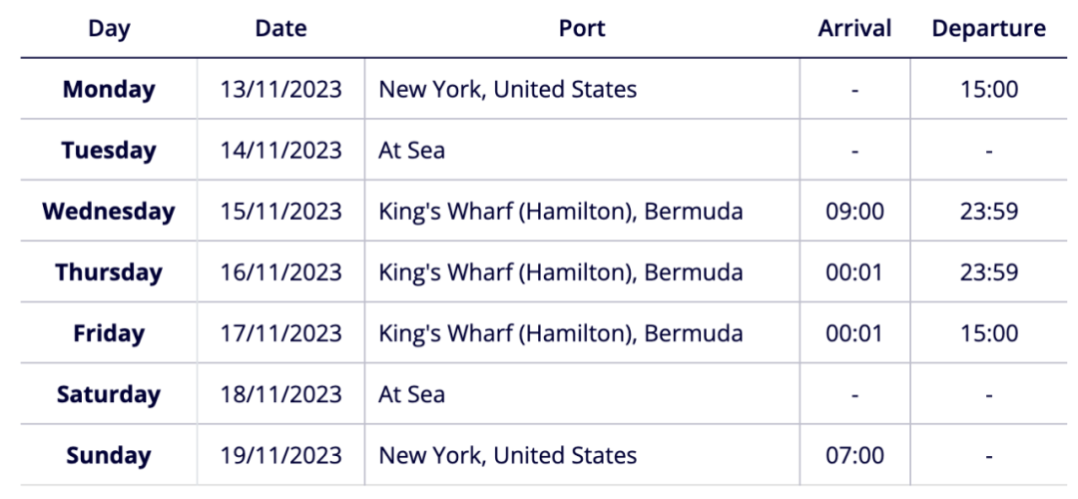Select the Tuesday row label
Image resolution: width=1078 pixels, height=499 pixels.
109,151
